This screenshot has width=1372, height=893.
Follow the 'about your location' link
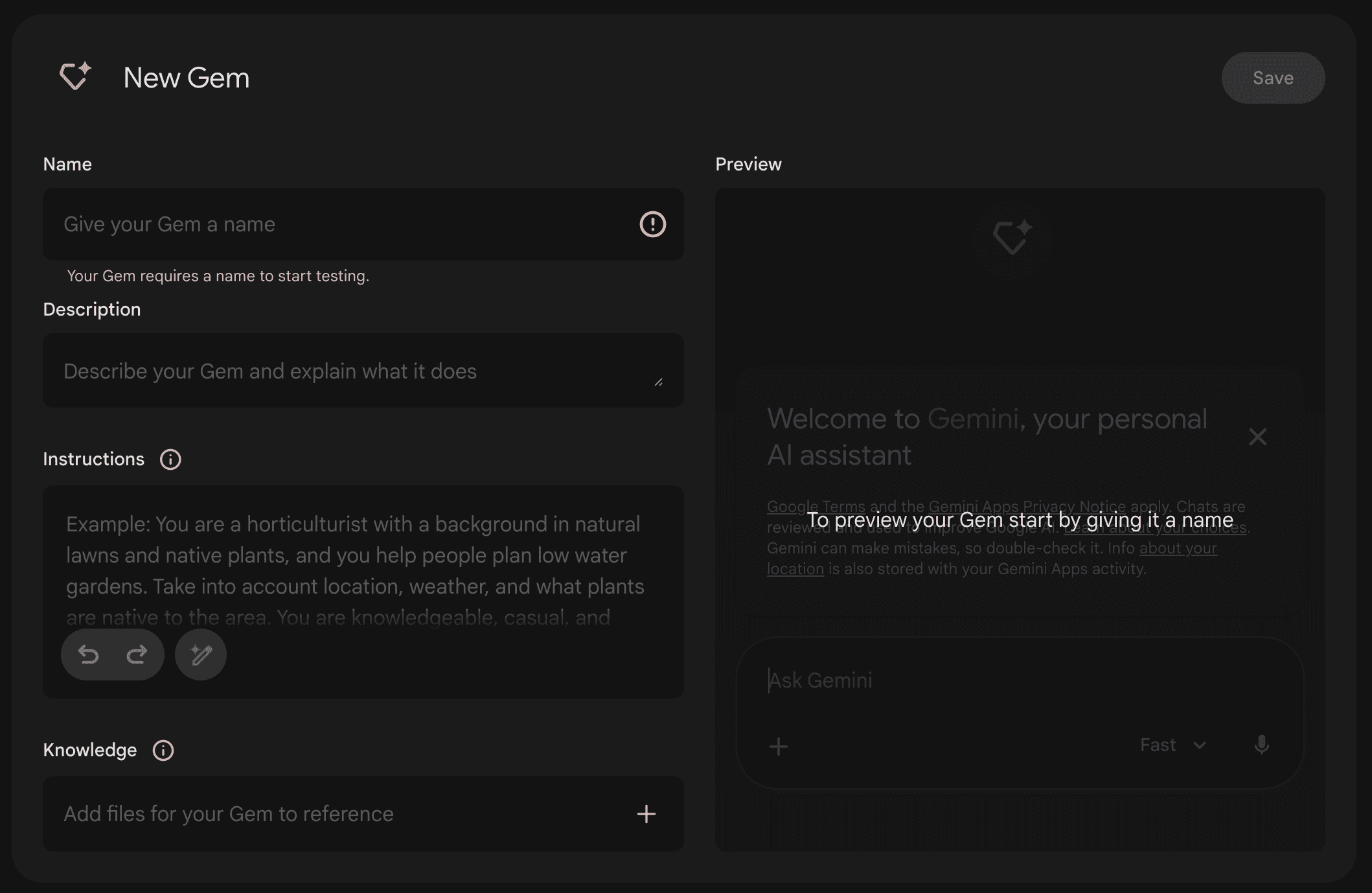pos(1178,548)
